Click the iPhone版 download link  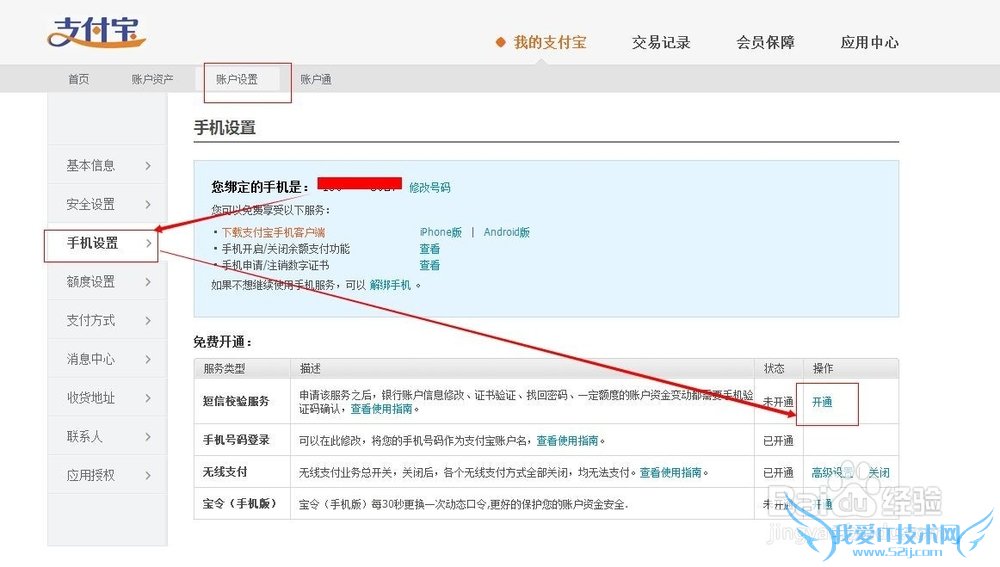440,232
